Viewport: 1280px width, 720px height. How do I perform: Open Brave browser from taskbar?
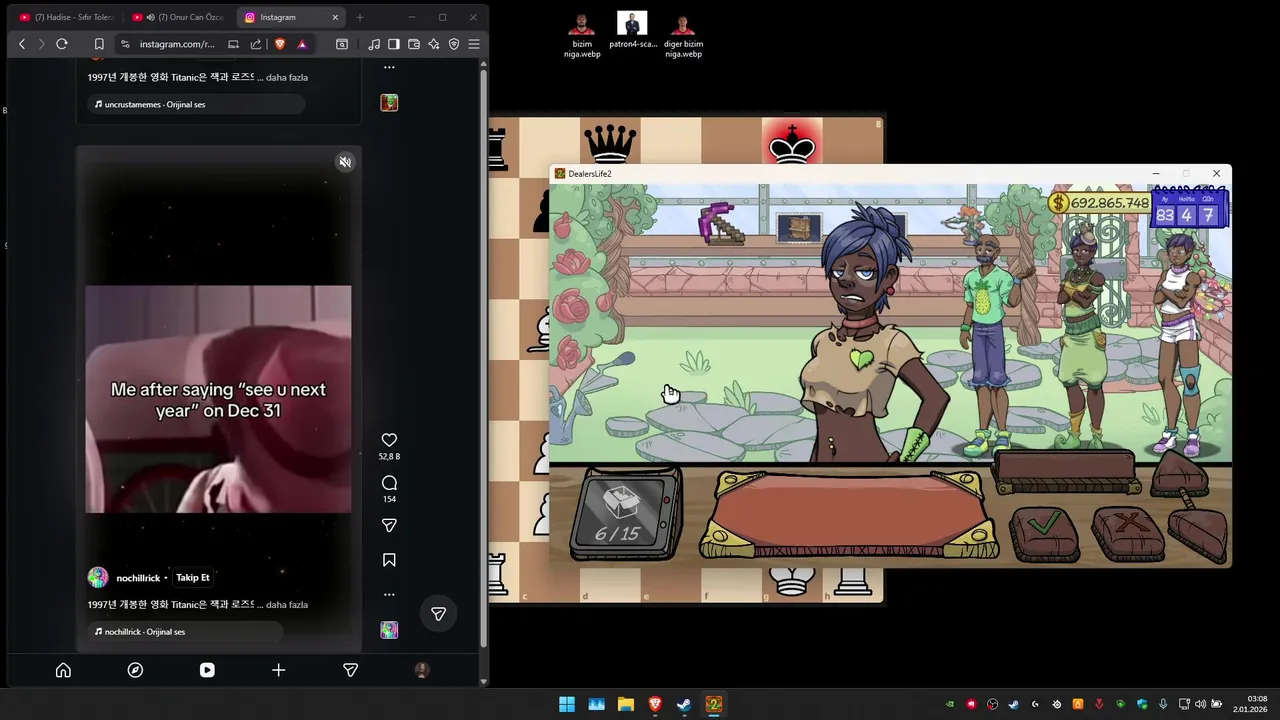coord(655,704)
